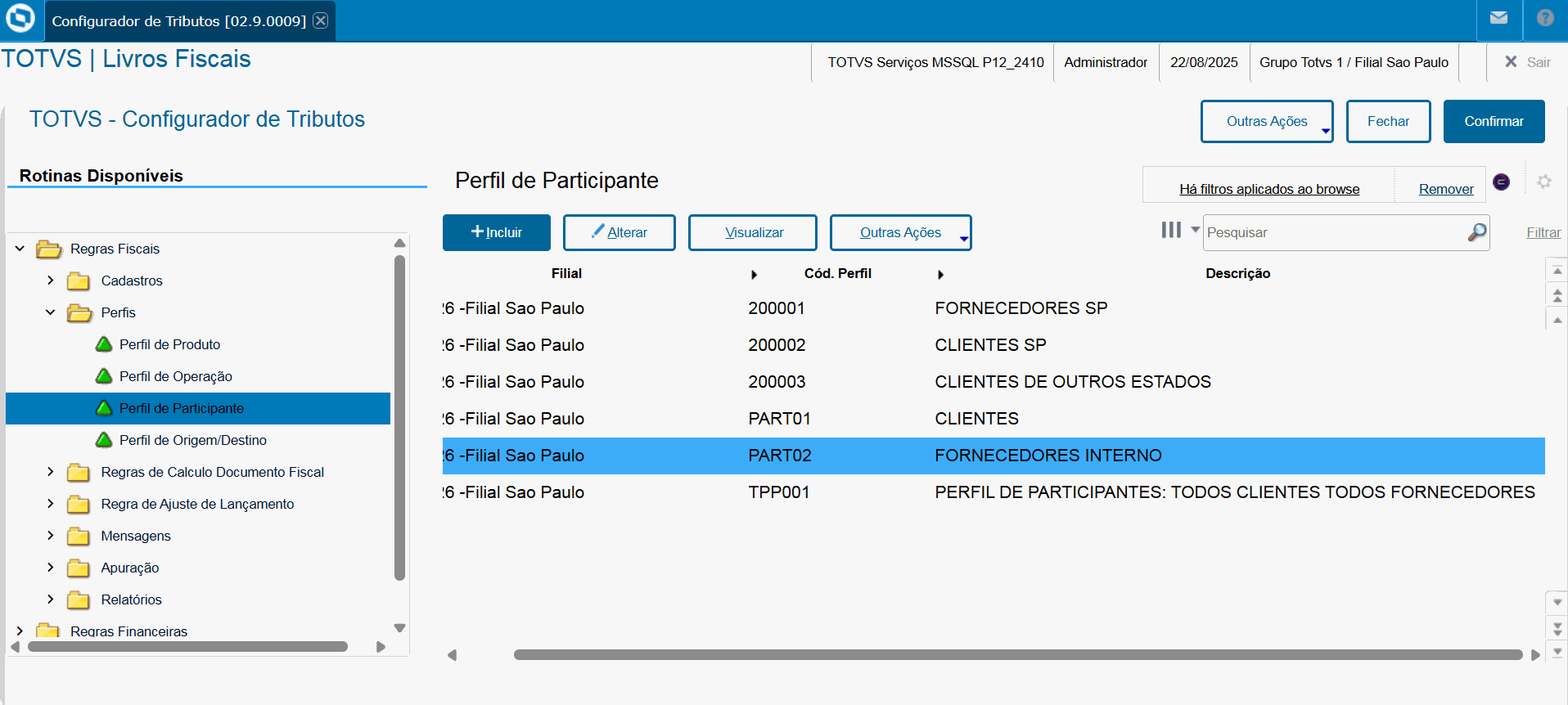Click the purple filter indicator circle icon
Image resolution: width=1568 pixels, height=705 pixels.
click(1501, 182)
